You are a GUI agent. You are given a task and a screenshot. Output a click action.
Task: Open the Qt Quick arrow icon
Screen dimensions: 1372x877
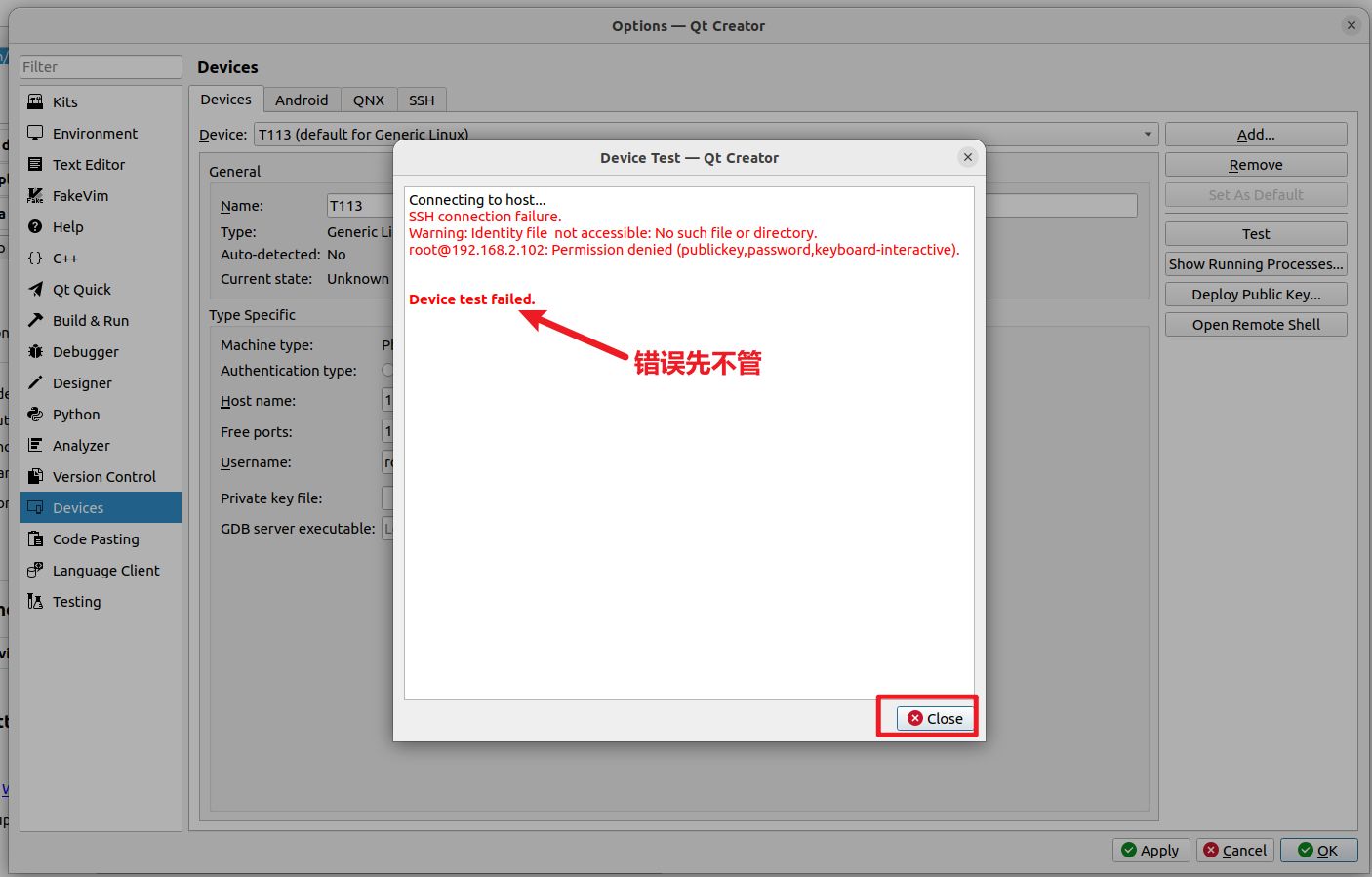[35, 289]
